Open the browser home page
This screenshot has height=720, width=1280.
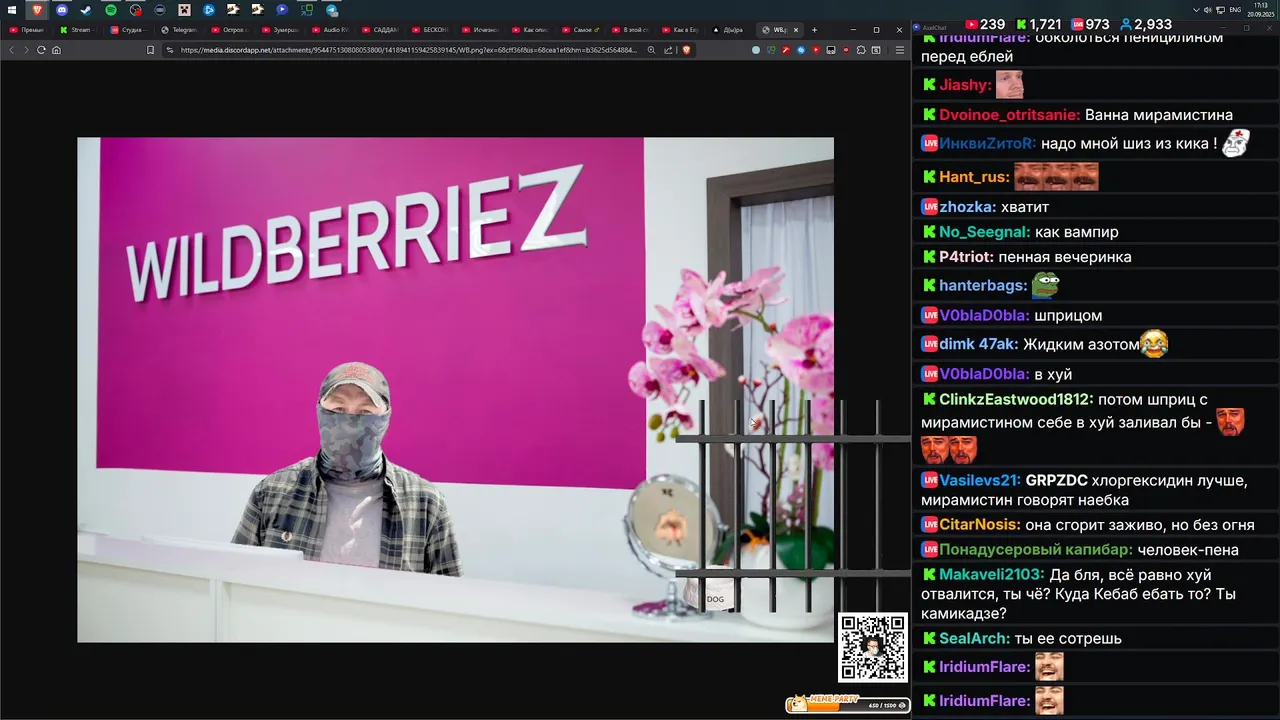(x=56, y=50)
